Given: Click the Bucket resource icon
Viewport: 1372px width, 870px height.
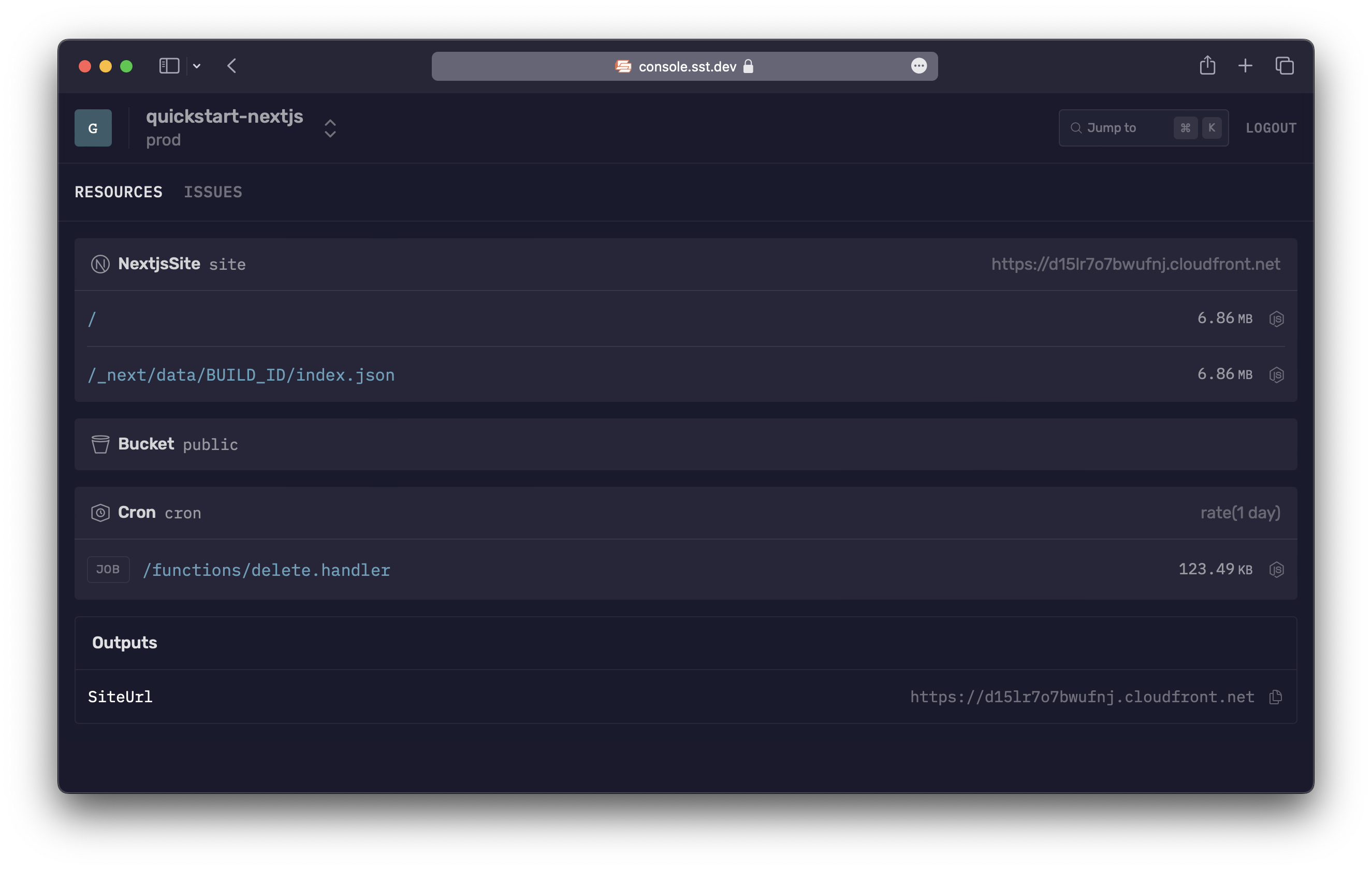Looking at the screenshot, I should coord(100,443).
